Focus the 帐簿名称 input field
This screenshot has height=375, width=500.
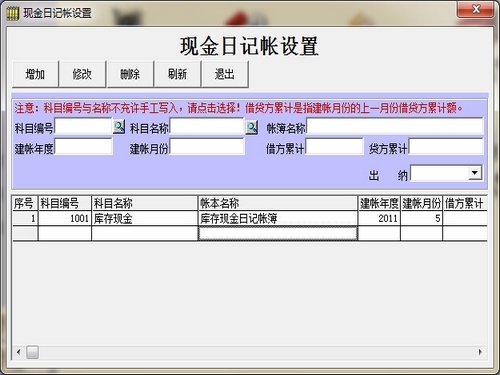pos(395,126)
